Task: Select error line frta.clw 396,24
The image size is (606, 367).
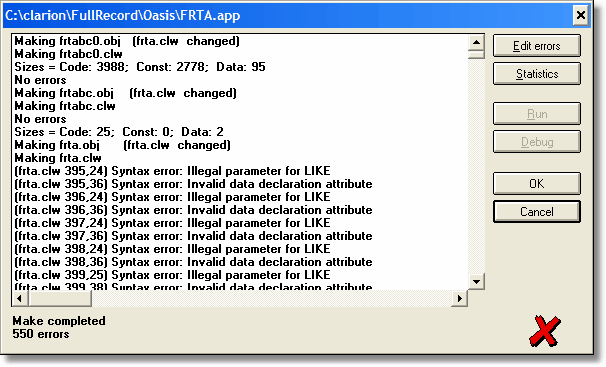Action: pyautogui.click(x=172, y=197)
